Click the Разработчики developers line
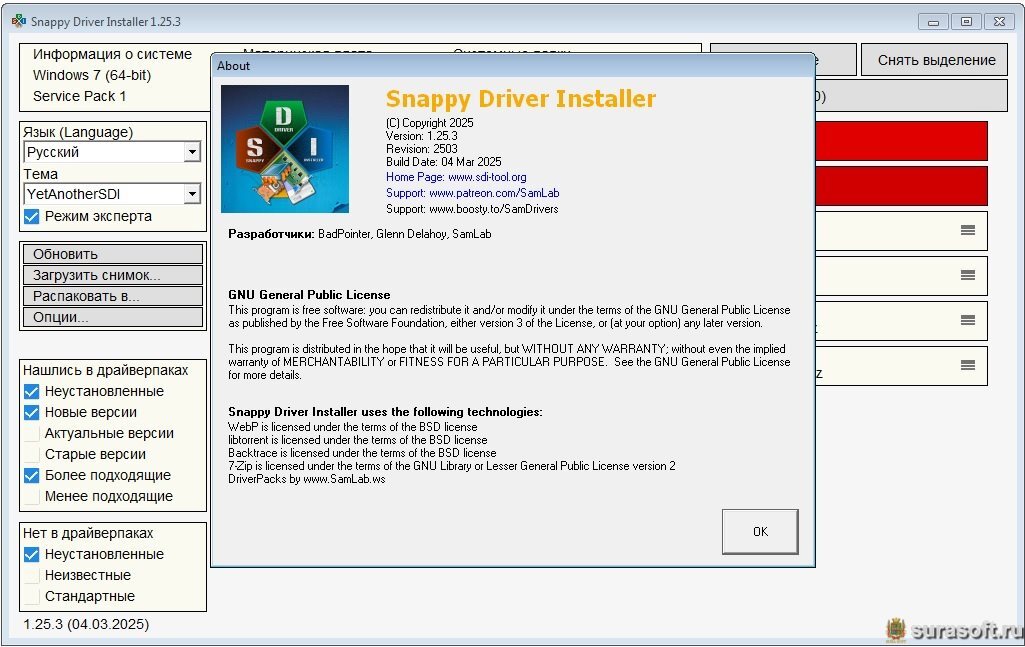This screenshot has width=1025, height=647. (x=360, y=234)
